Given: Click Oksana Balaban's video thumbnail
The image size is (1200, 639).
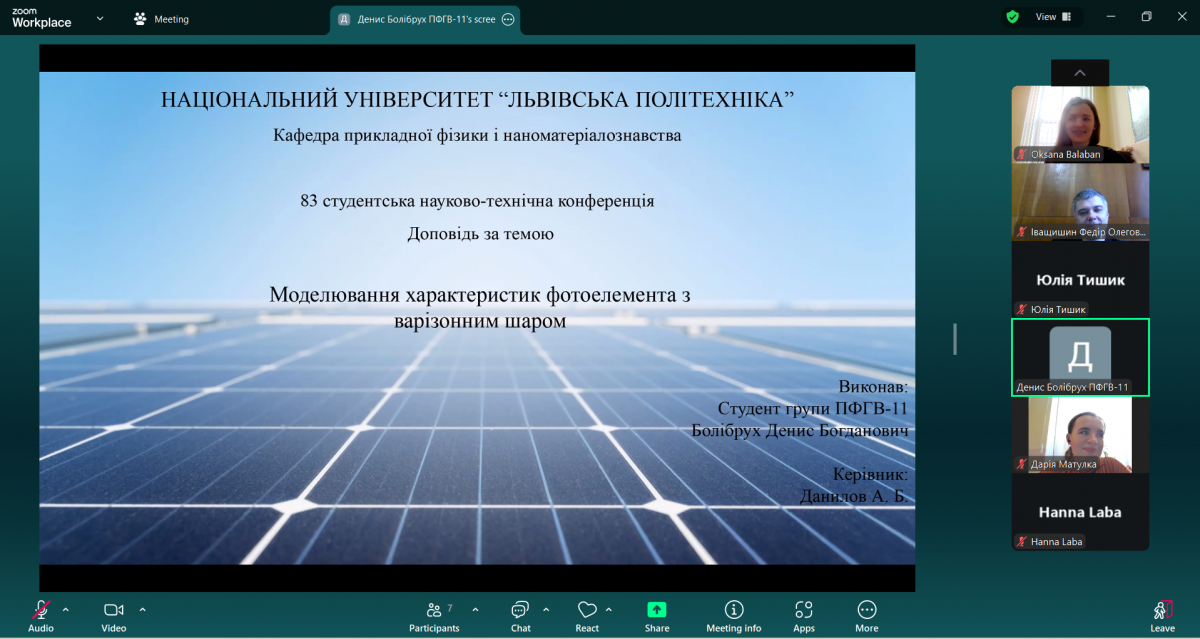Looking at the screenshot, I should click(1079, 124).
